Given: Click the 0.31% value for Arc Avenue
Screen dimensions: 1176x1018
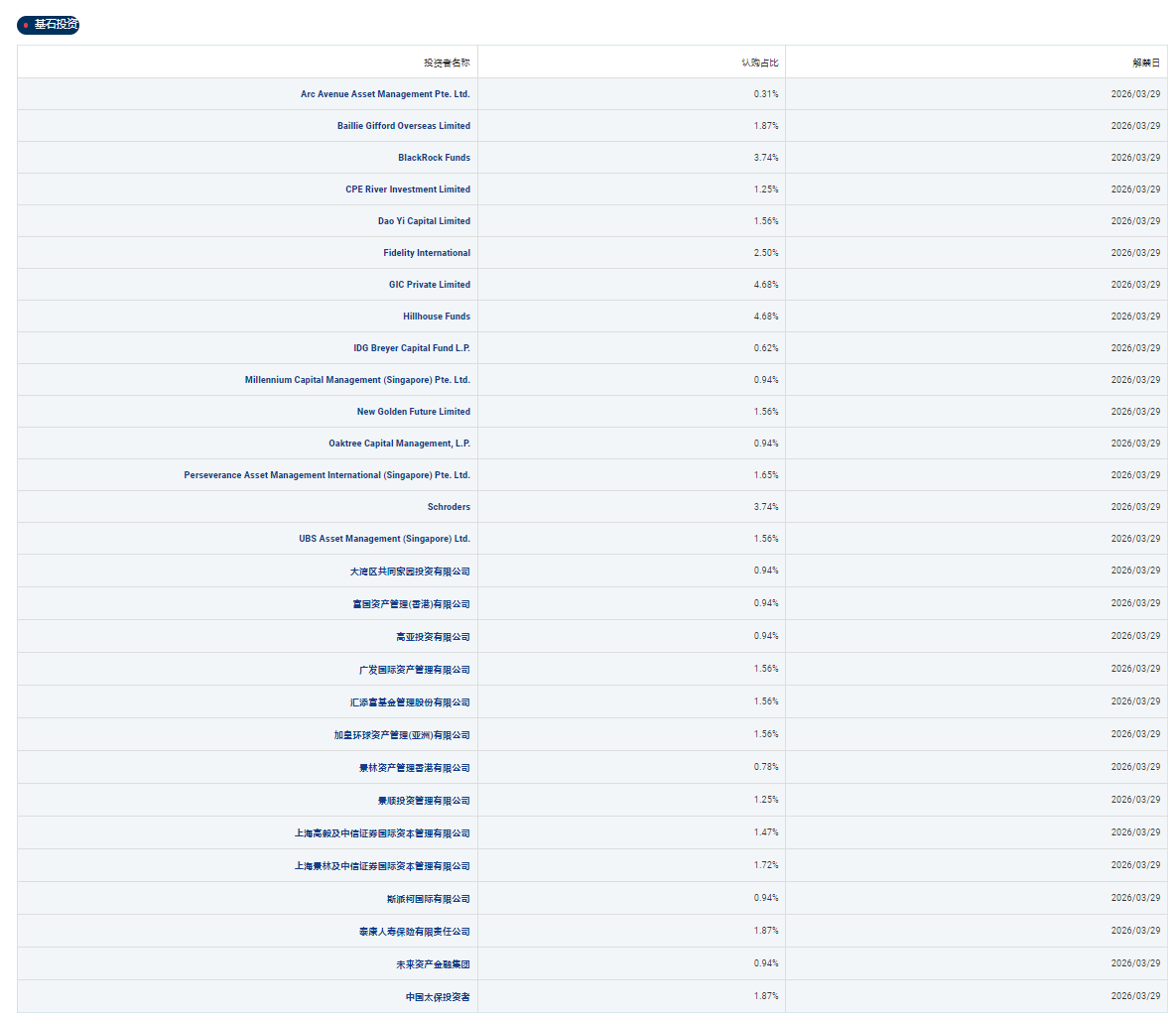Looking at the screenshot, I should click(766, 94).
